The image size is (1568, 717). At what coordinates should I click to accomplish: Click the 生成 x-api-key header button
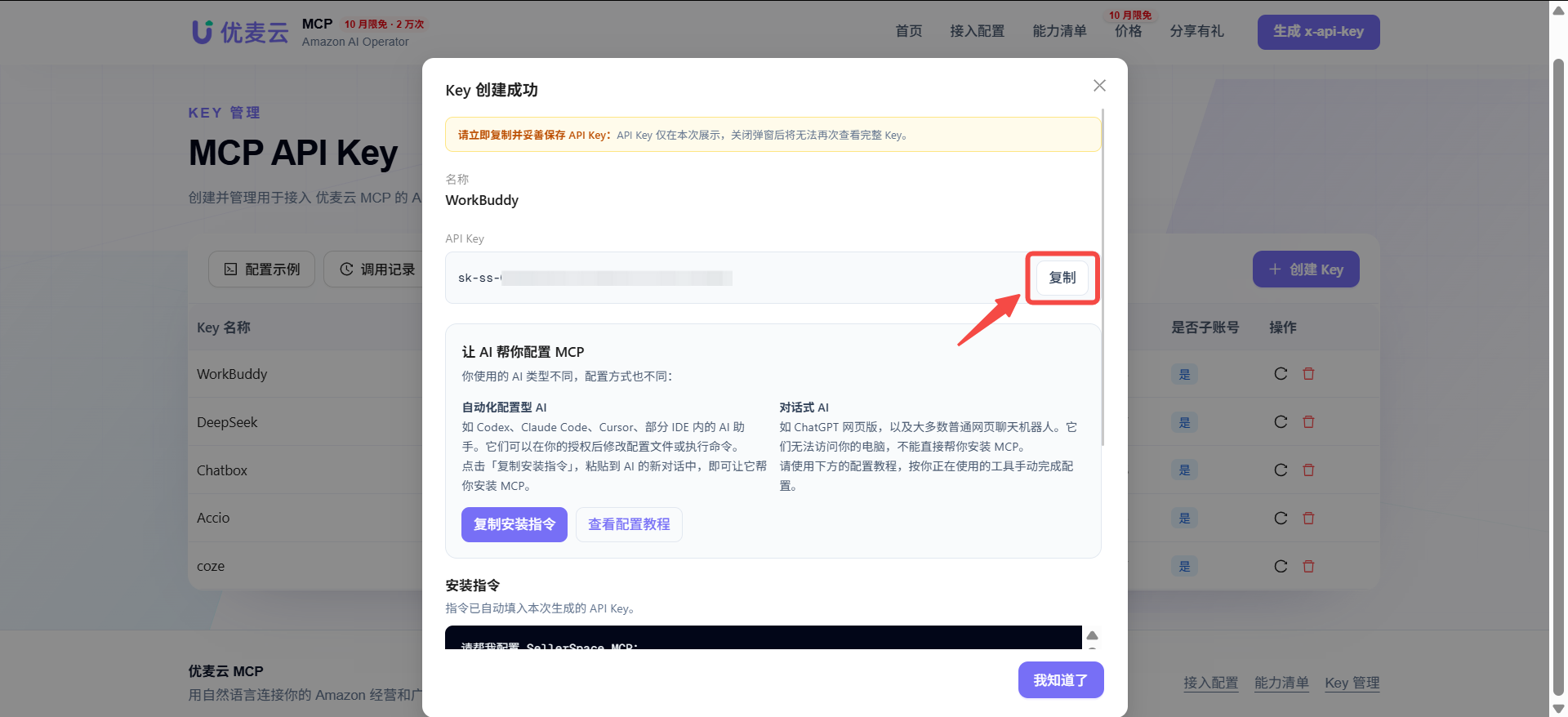coord(1319,32)
